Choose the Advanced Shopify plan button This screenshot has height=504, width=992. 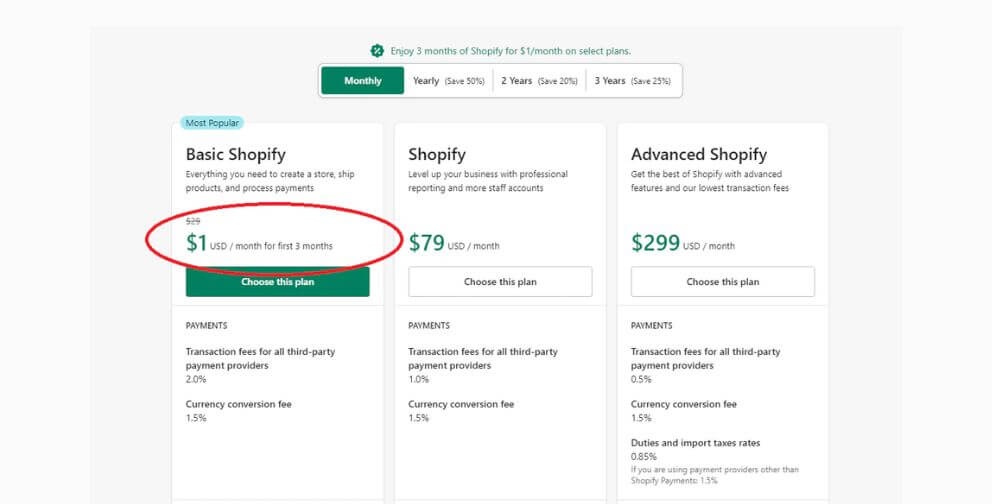pyautogui.click(x=722, y=282)
